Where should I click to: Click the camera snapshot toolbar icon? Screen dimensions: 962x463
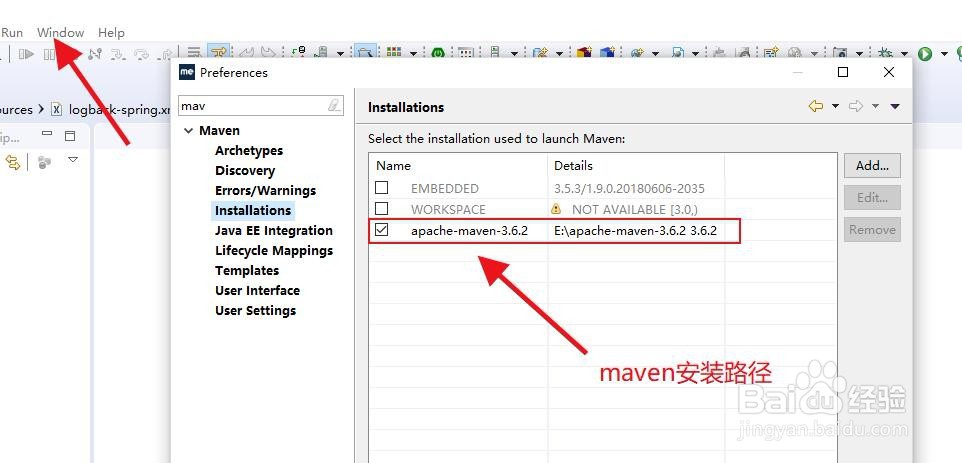[x=840, y=53]
